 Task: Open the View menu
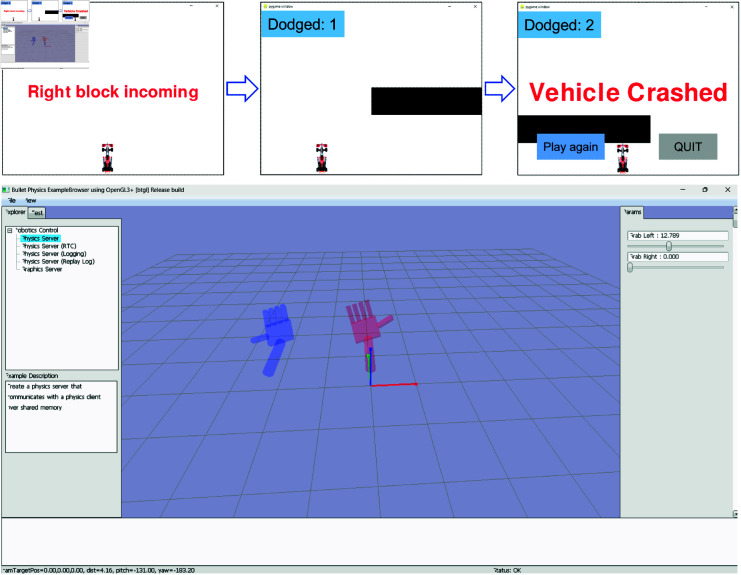[30, 200]
